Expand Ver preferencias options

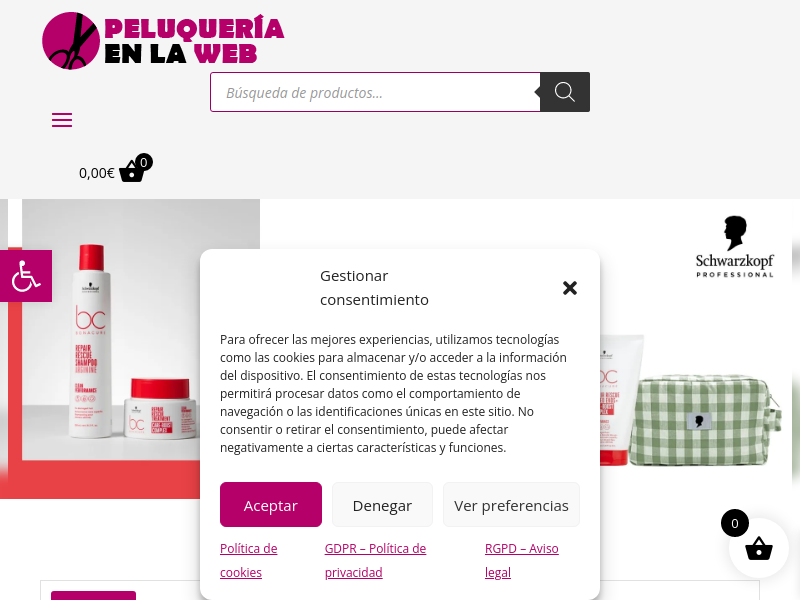511,505
